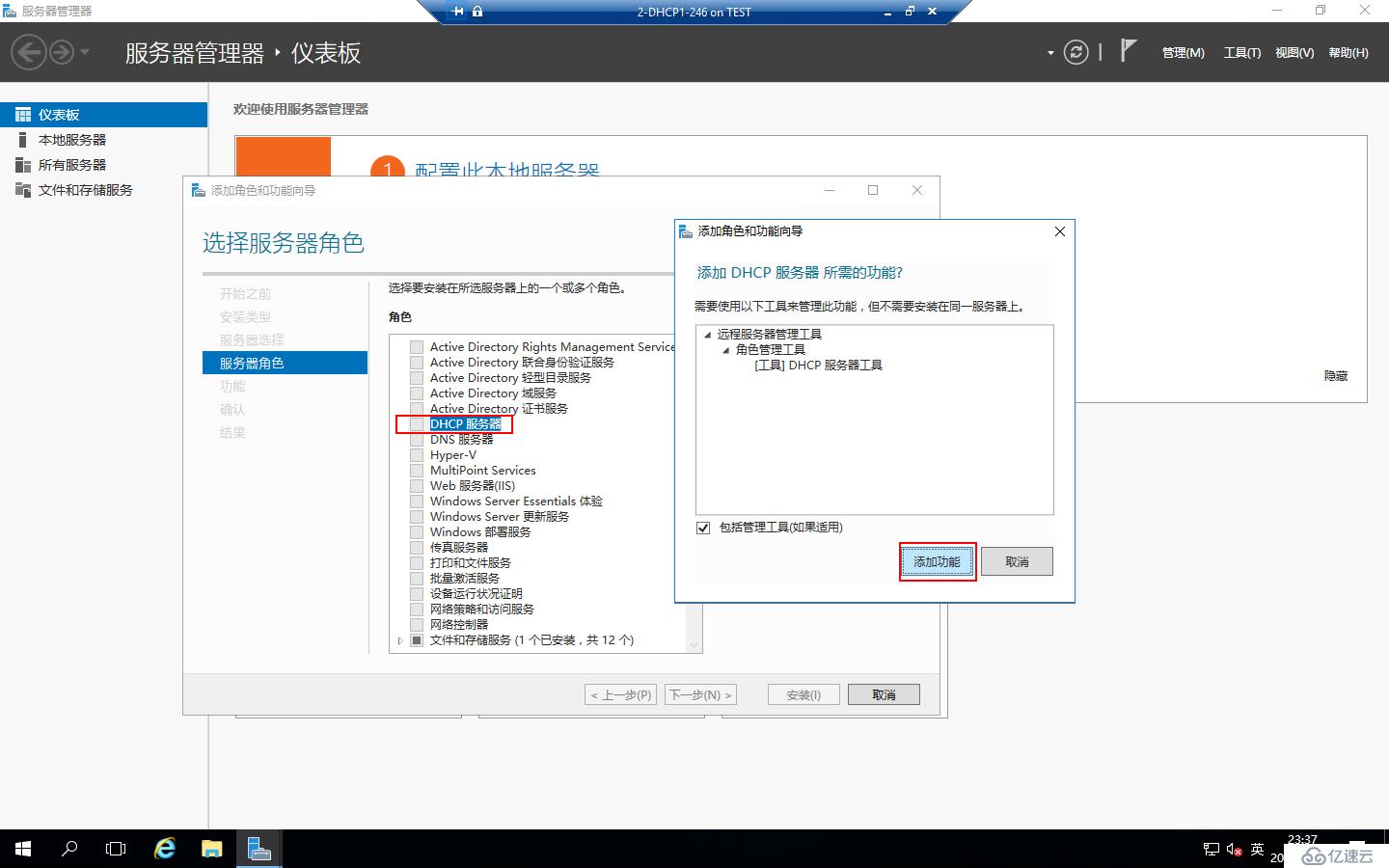Click the 本地服务器 sidebar icon

[23, 140]
